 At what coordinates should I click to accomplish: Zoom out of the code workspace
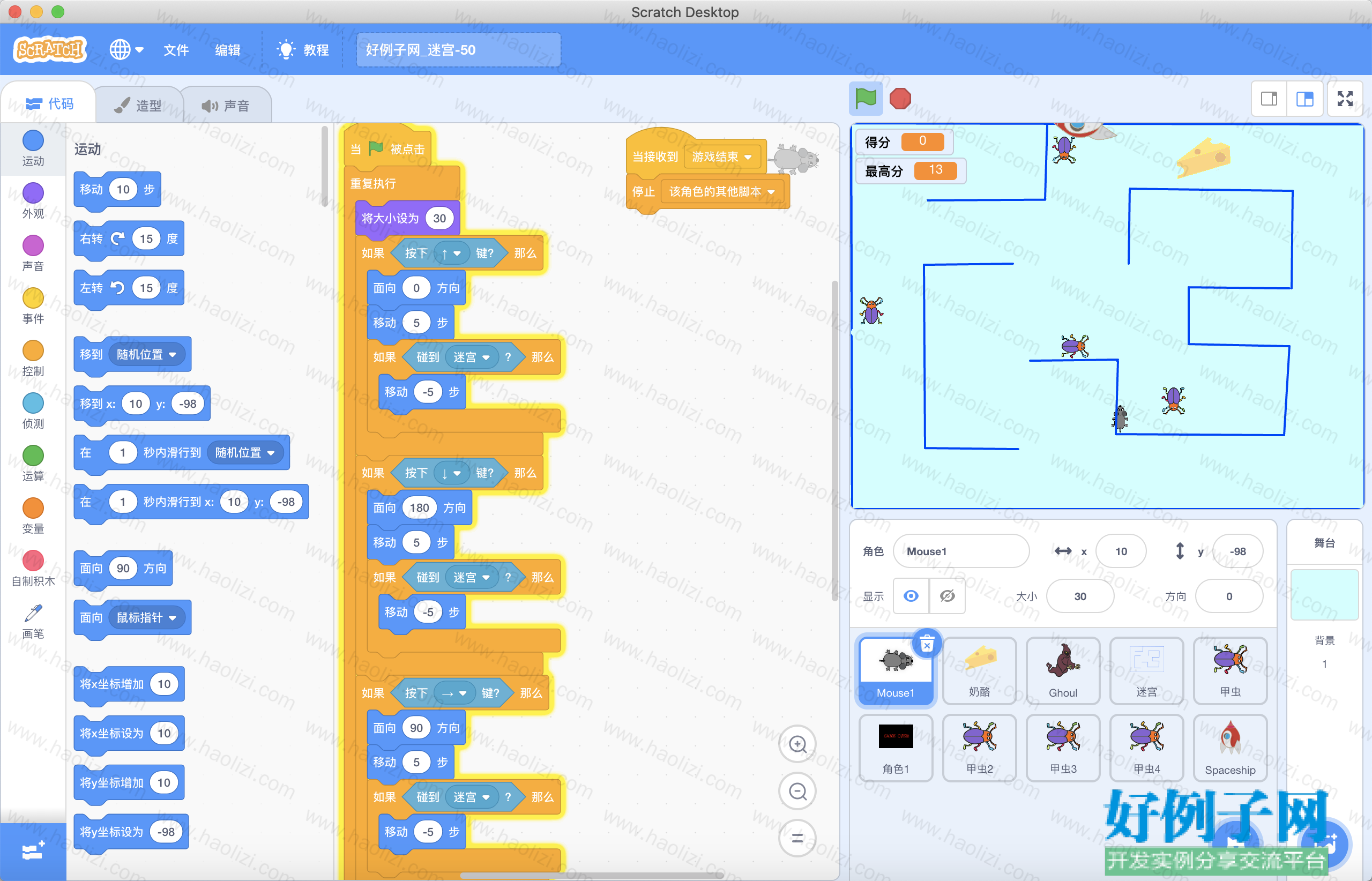[x=797, y=792]
